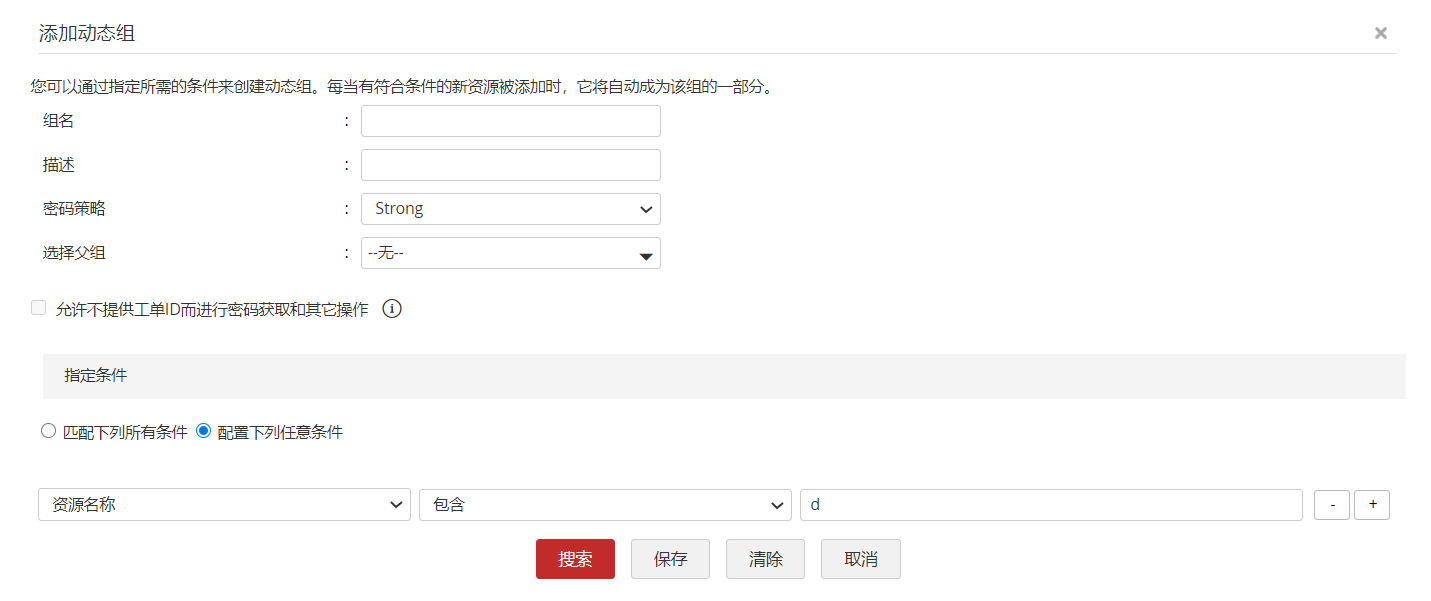This screenshot has width=1431, height=601.
Task: Remove condition row with minus button
Action: click(1332, 505)
